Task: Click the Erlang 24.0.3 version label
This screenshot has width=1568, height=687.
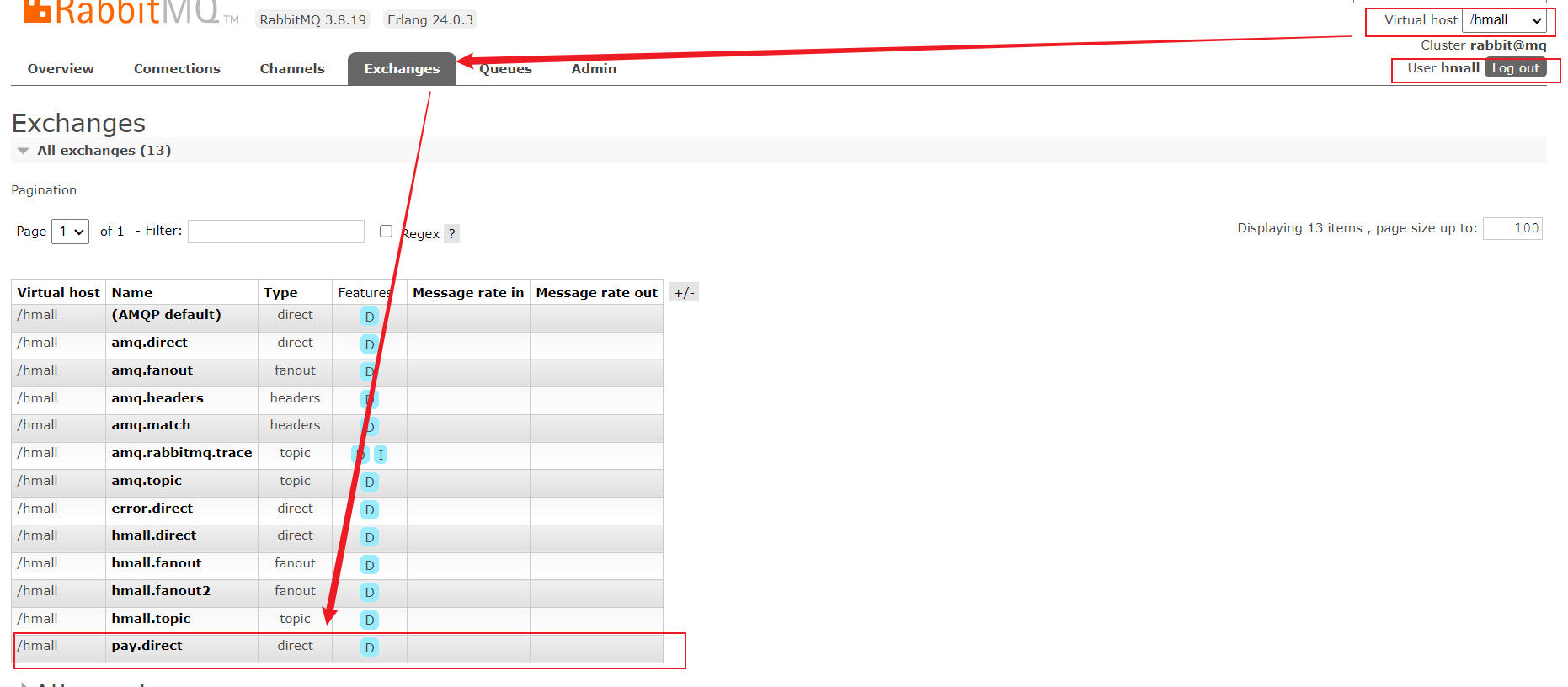Action: click(x=430, y=19)
